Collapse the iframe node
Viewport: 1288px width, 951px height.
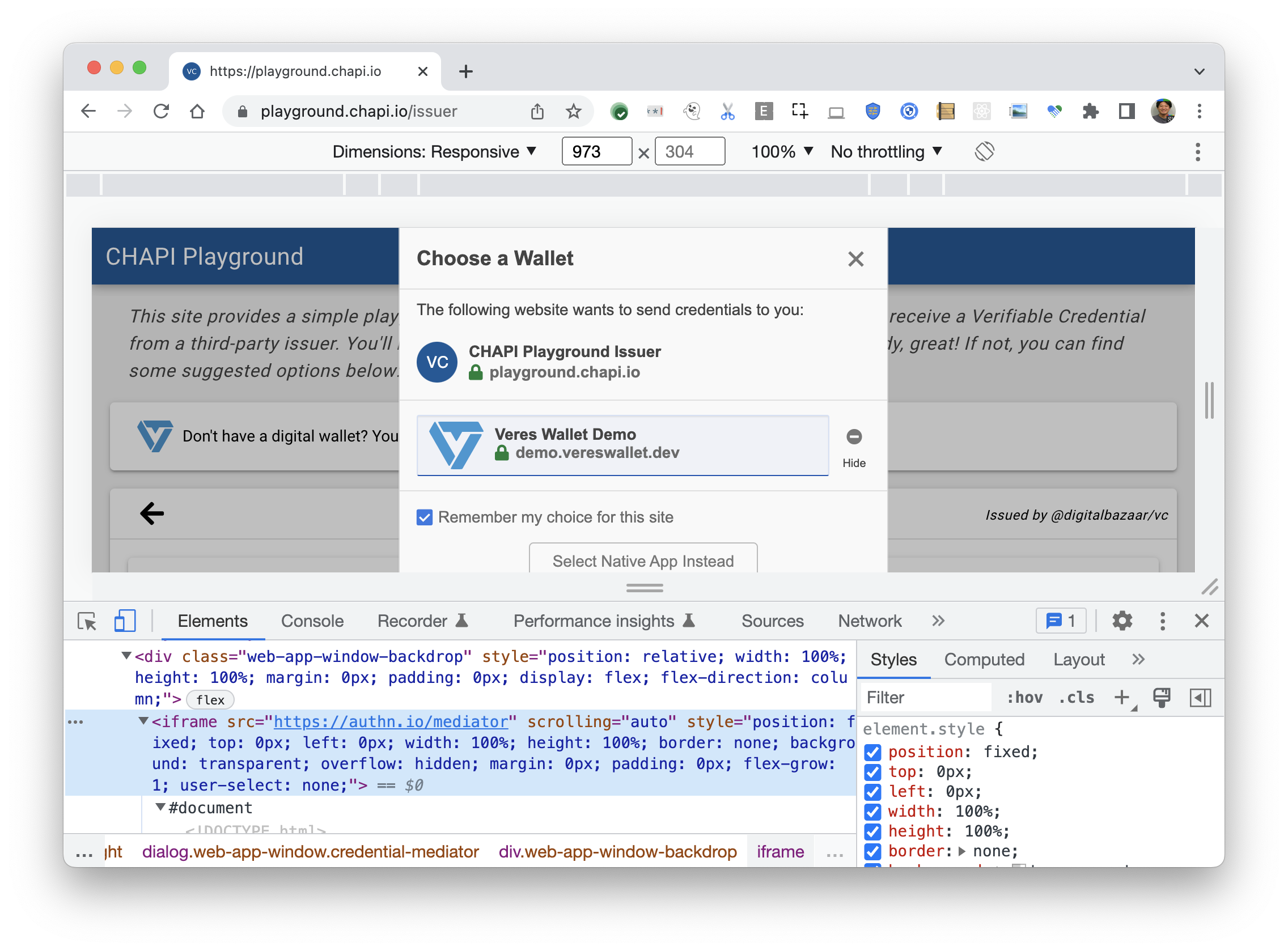click(x=143, y=721)
